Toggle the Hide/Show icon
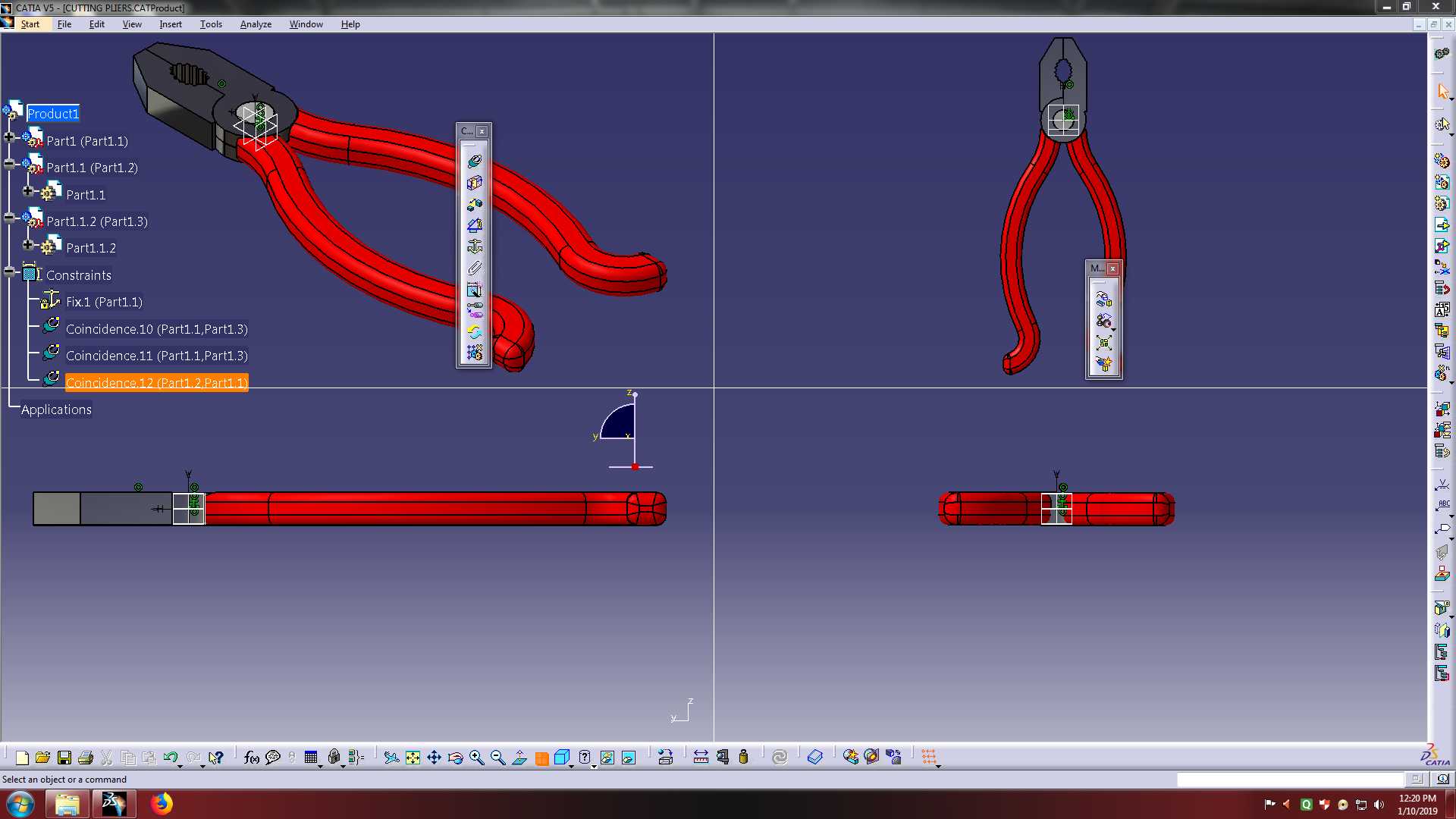Viewport: 1456px width, 819px height. pos(607,758)
